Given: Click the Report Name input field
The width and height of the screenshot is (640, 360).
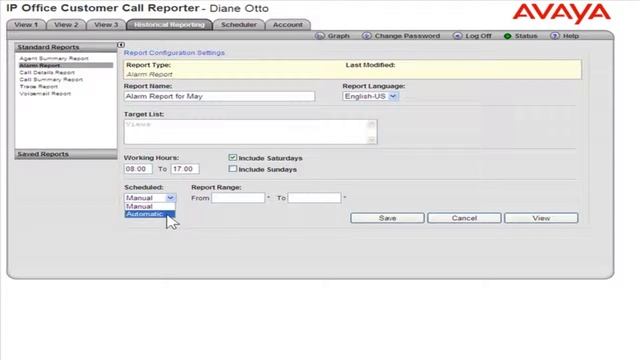Looking at the screenshot, I should click(219, 96).
